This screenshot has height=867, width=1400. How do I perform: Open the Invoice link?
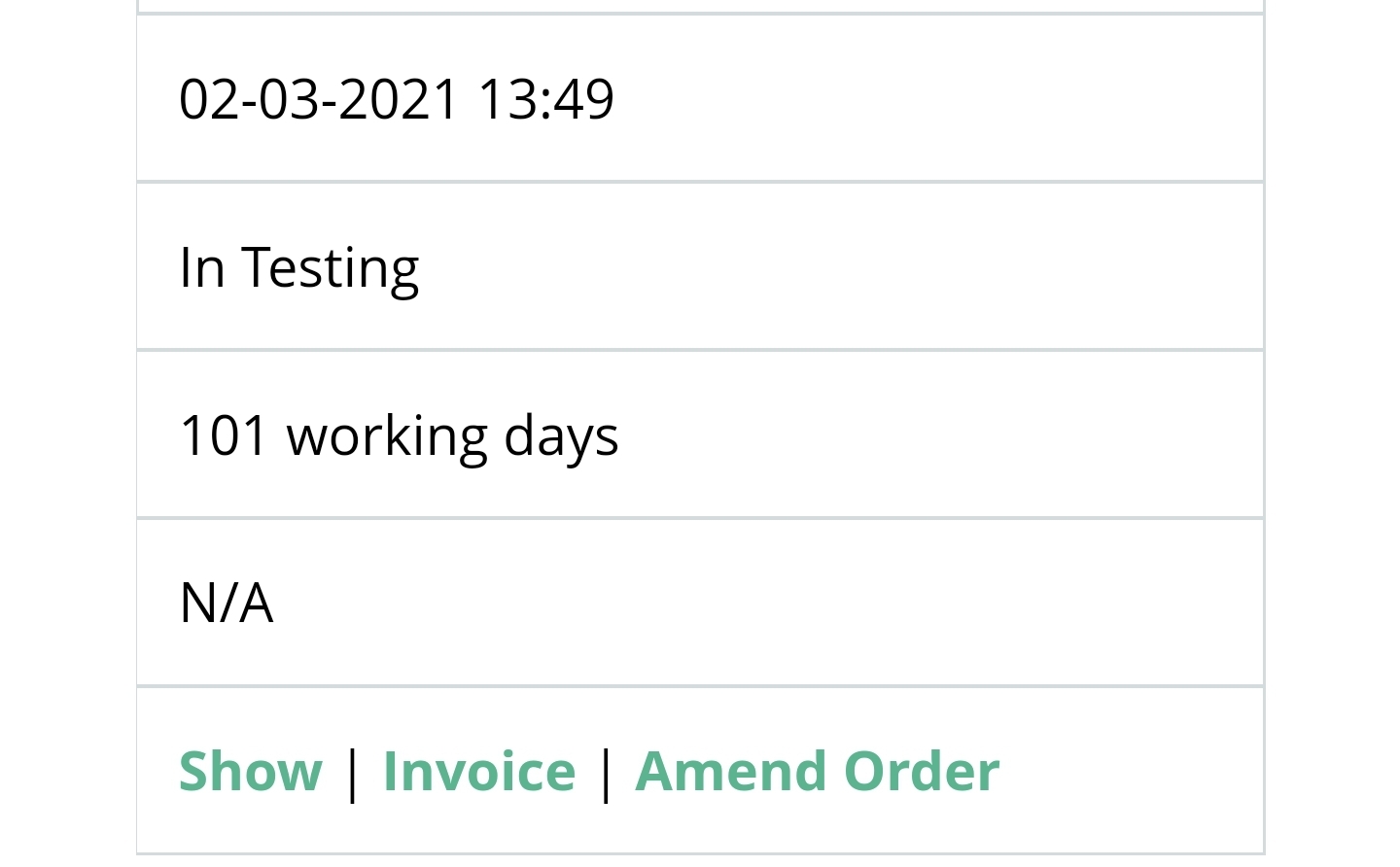[479, 771]
